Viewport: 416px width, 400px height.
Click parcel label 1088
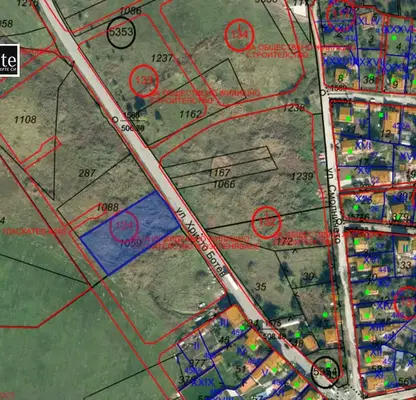tap(107, 207)
